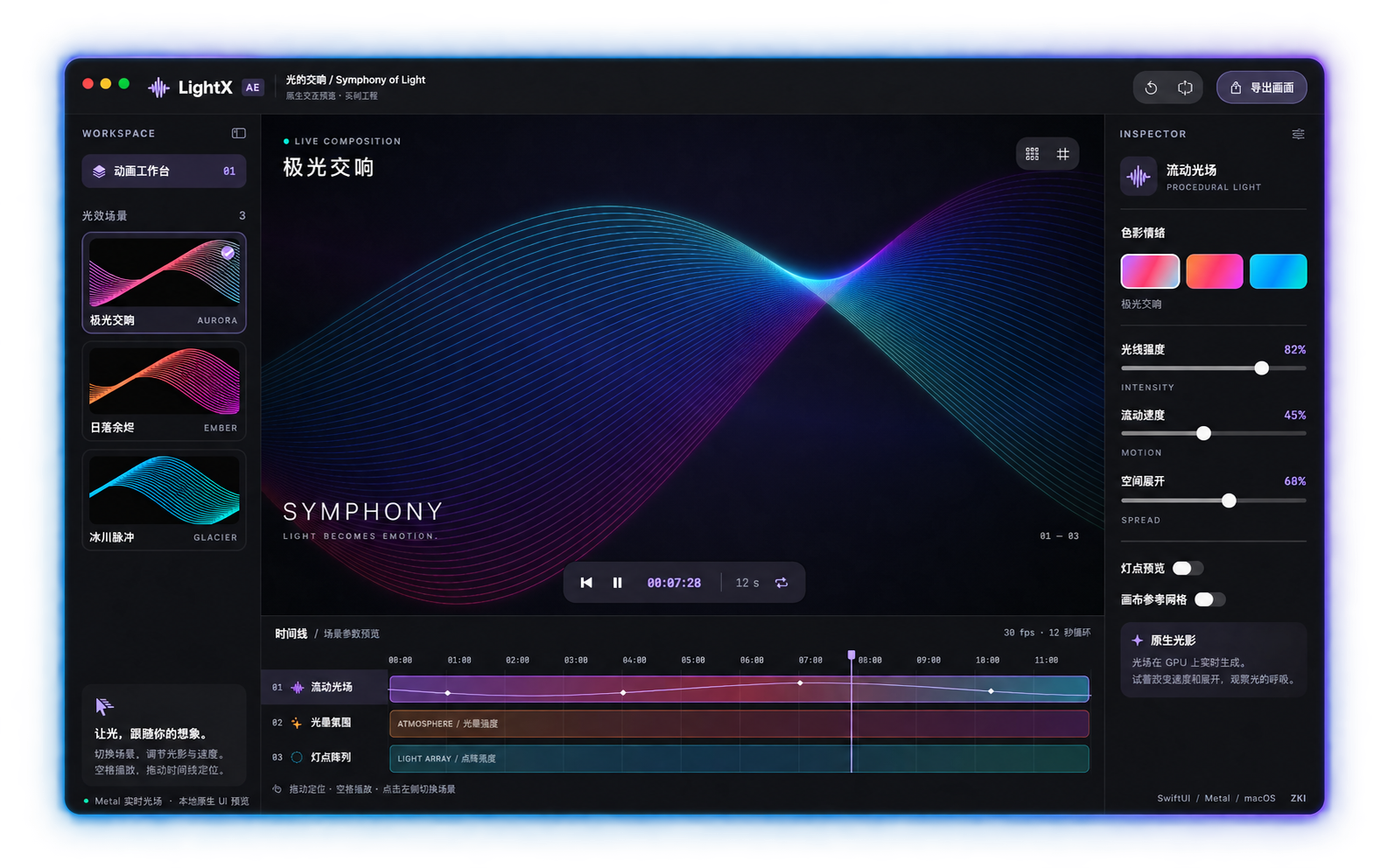
Task: Select the 极光交响 Aurora scene thumbnail
Action: point(164,283)
